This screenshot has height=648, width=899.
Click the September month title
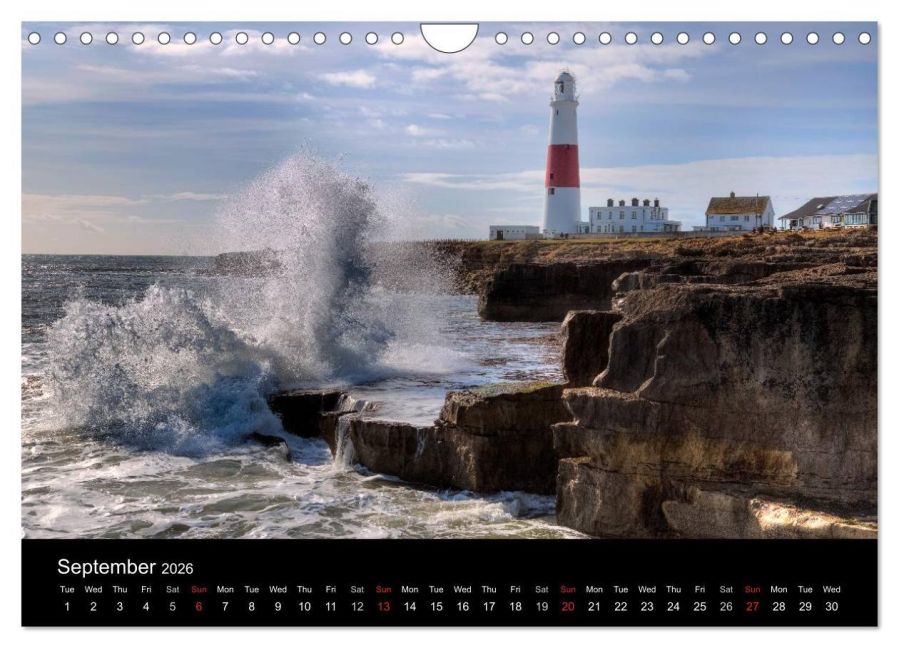click(106, 567)
